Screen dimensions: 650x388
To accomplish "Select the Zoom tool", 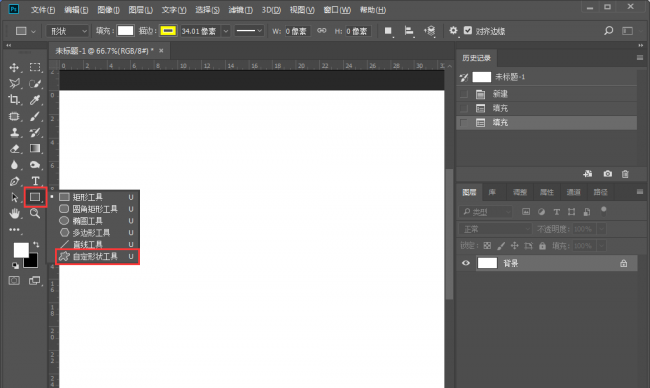I will (x=35, y=213).
